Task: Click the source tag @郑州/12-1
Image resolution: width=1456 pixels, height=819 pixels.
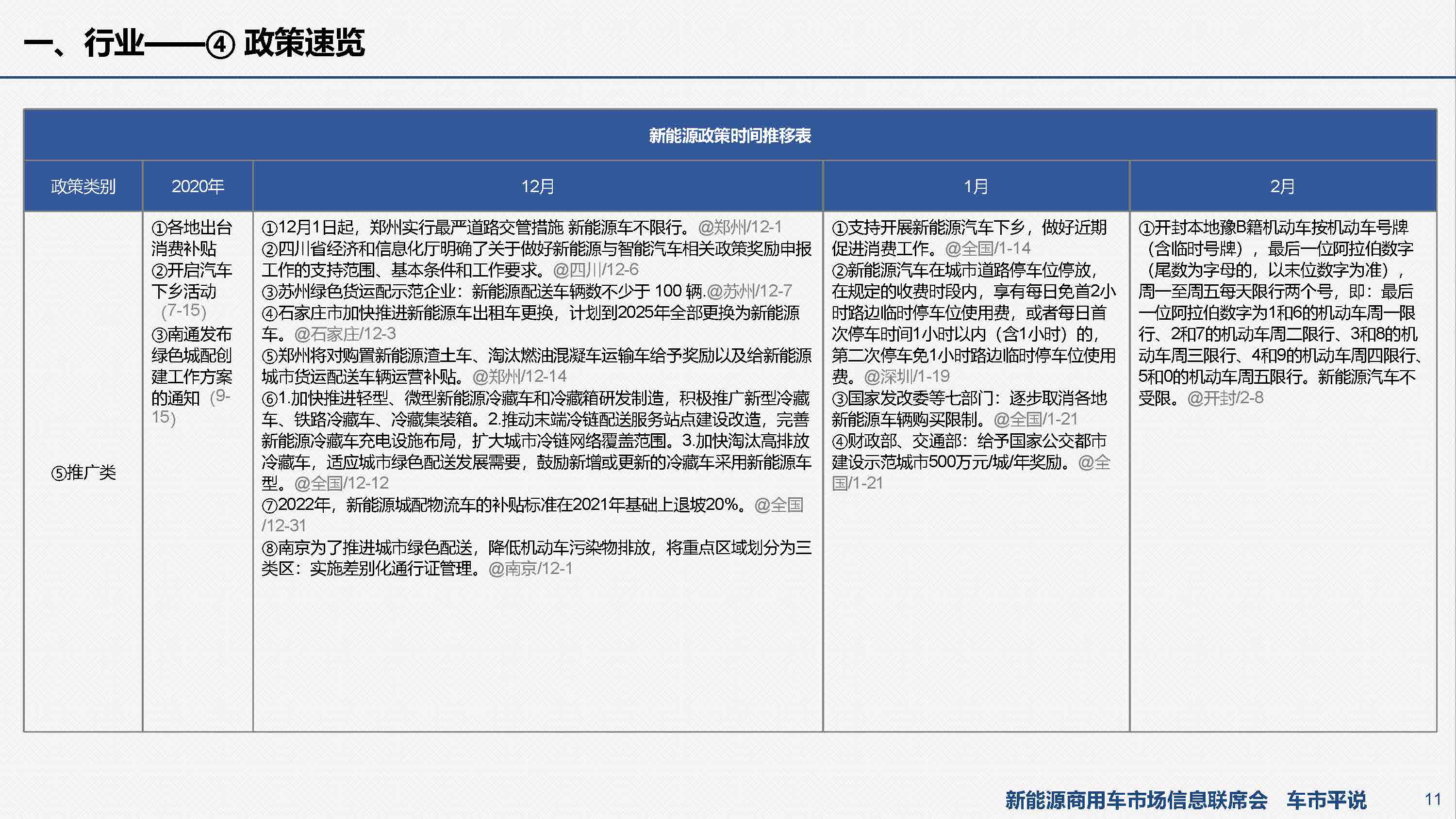Action: 740,228
